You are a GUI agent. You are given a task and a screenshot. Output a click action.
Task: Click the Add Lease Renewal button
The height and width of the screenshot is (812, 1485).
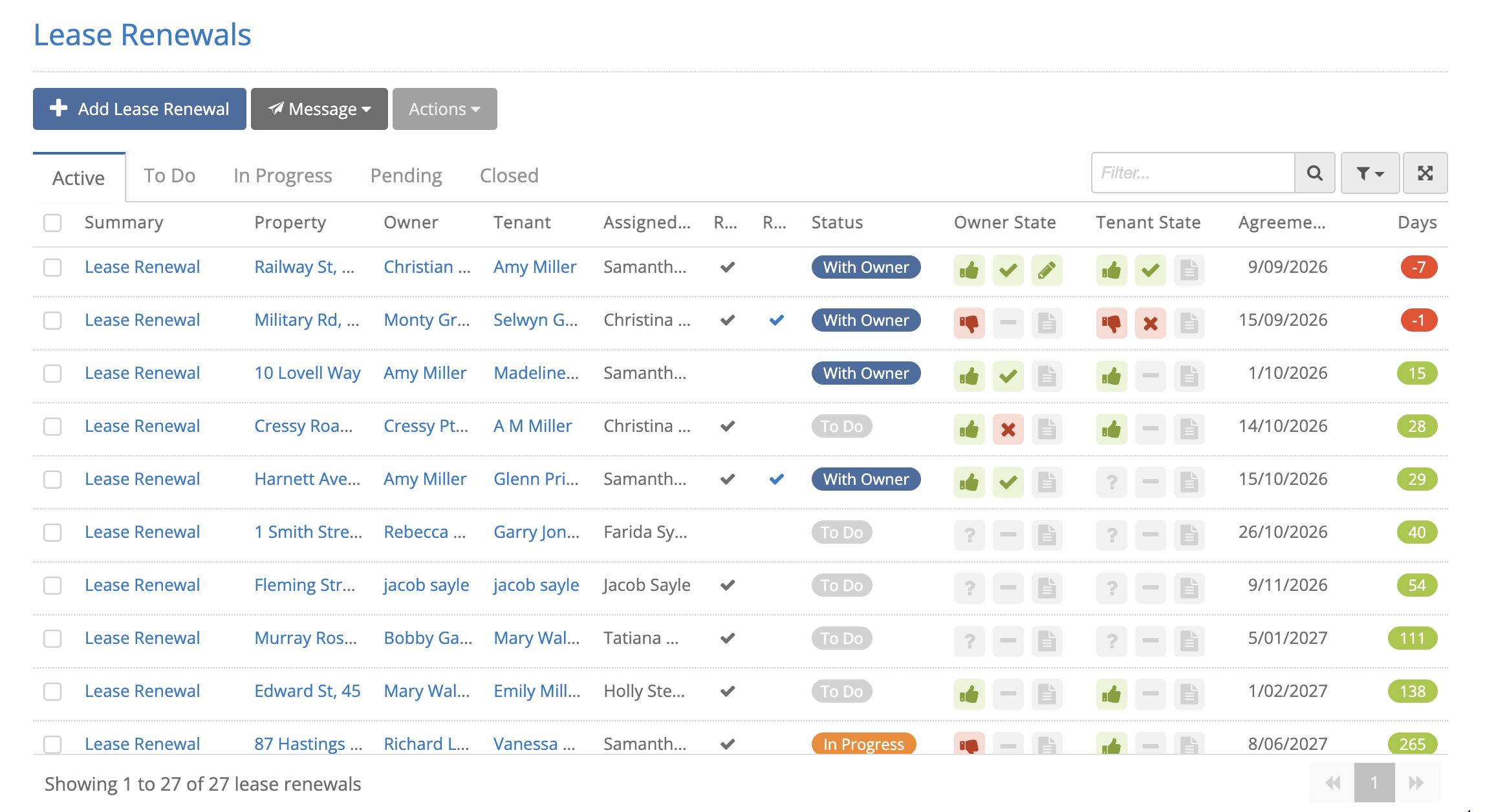coord(140,109)
